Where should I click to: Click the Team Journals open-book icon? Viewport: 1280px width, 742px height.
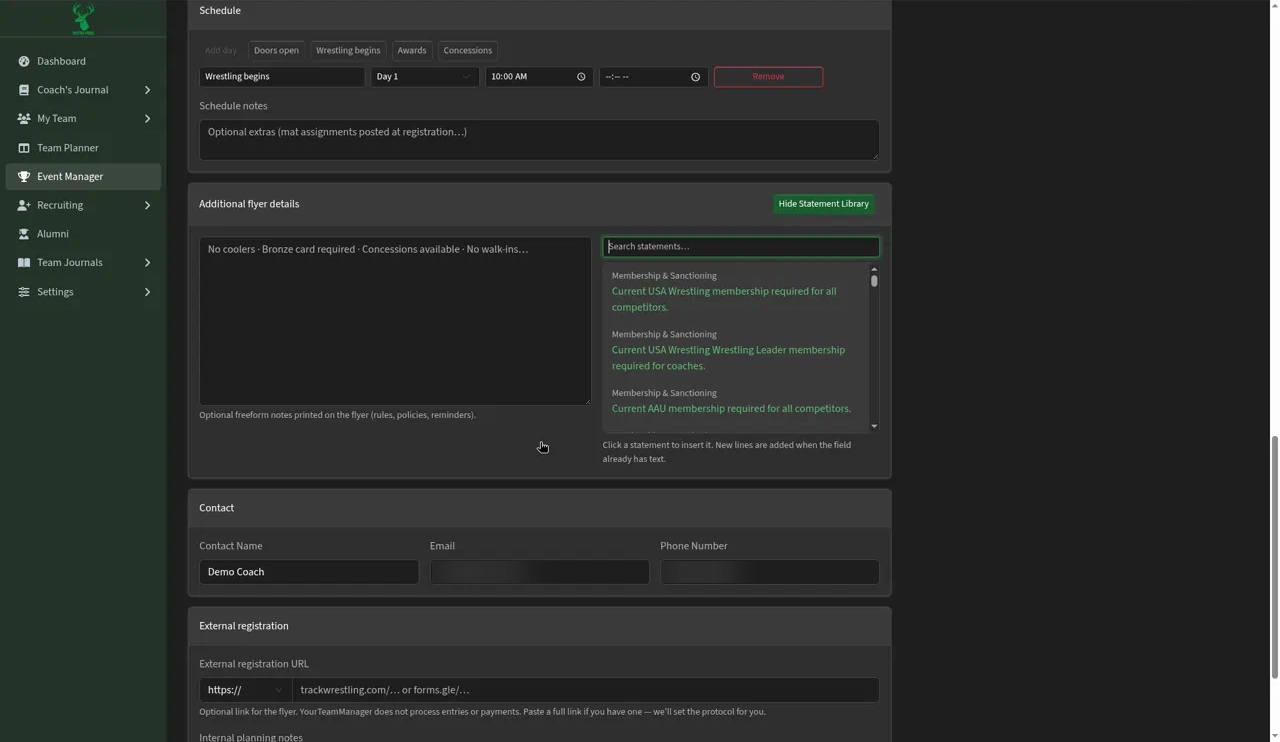24,263
